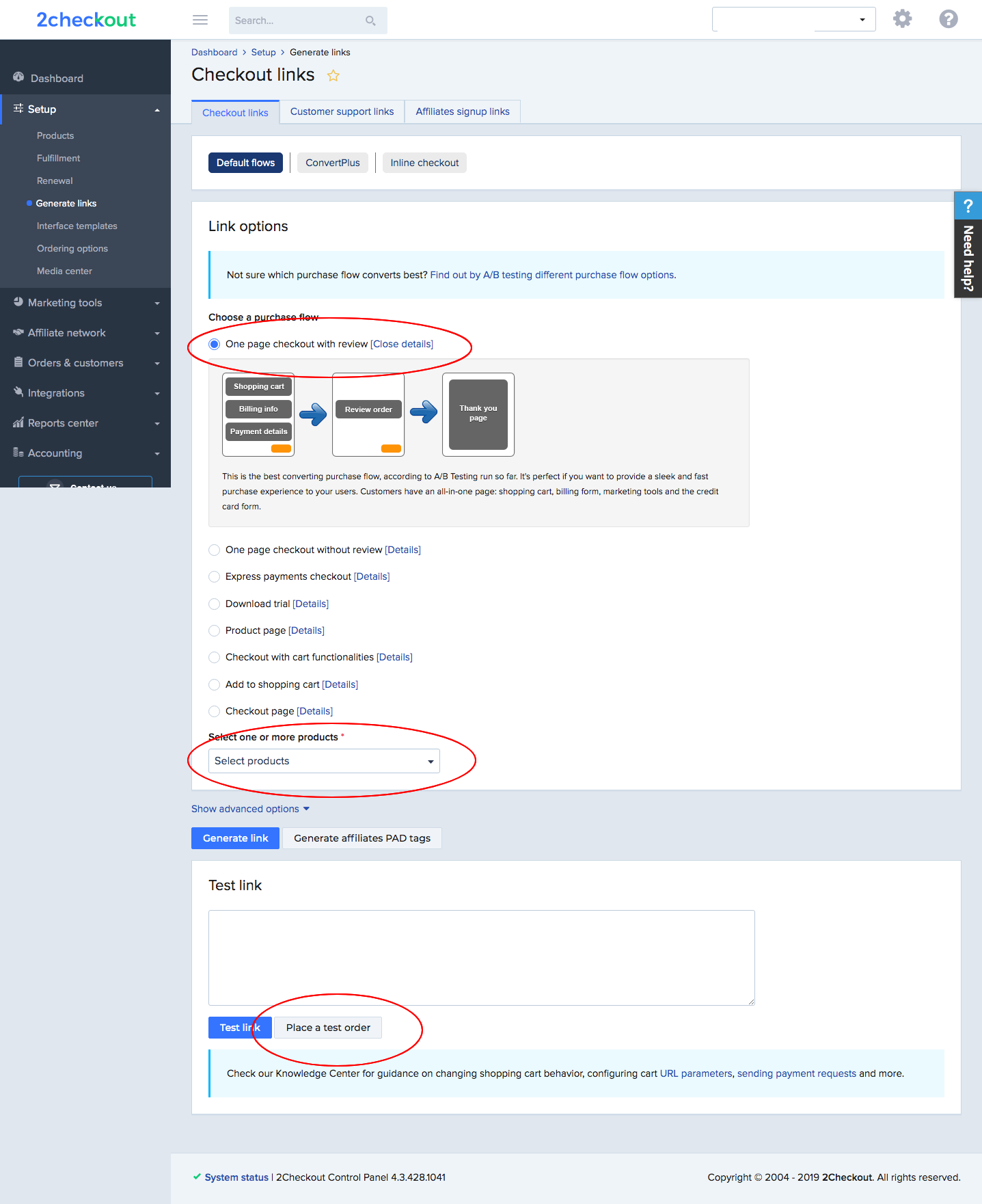Image resolution: width=982 pixels, height=1204 pixels.
Task: Click into the Test link textarea
Action: click(482, 958)
